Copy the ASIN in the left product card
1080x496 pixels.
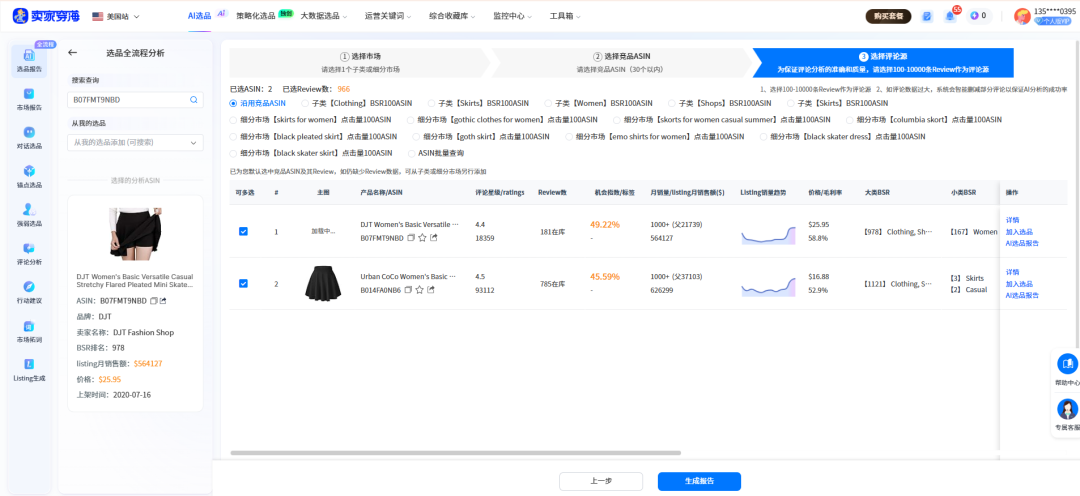154,301
